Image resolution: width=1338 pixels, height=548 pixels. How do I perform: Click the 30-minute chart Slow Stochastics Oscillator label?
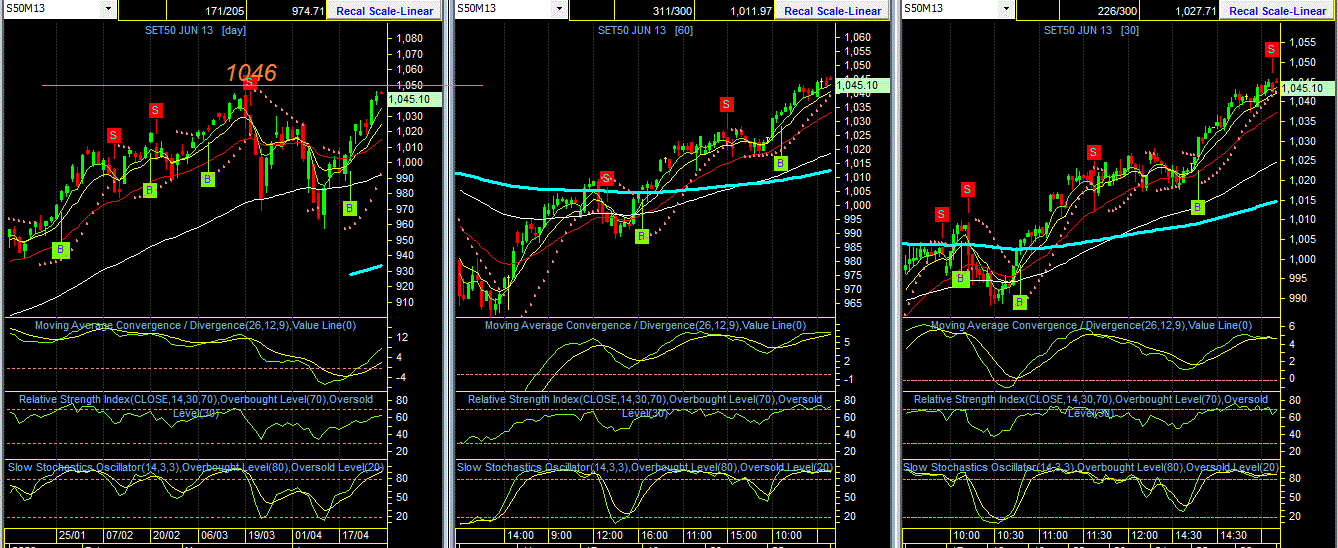click(1091, 467)
